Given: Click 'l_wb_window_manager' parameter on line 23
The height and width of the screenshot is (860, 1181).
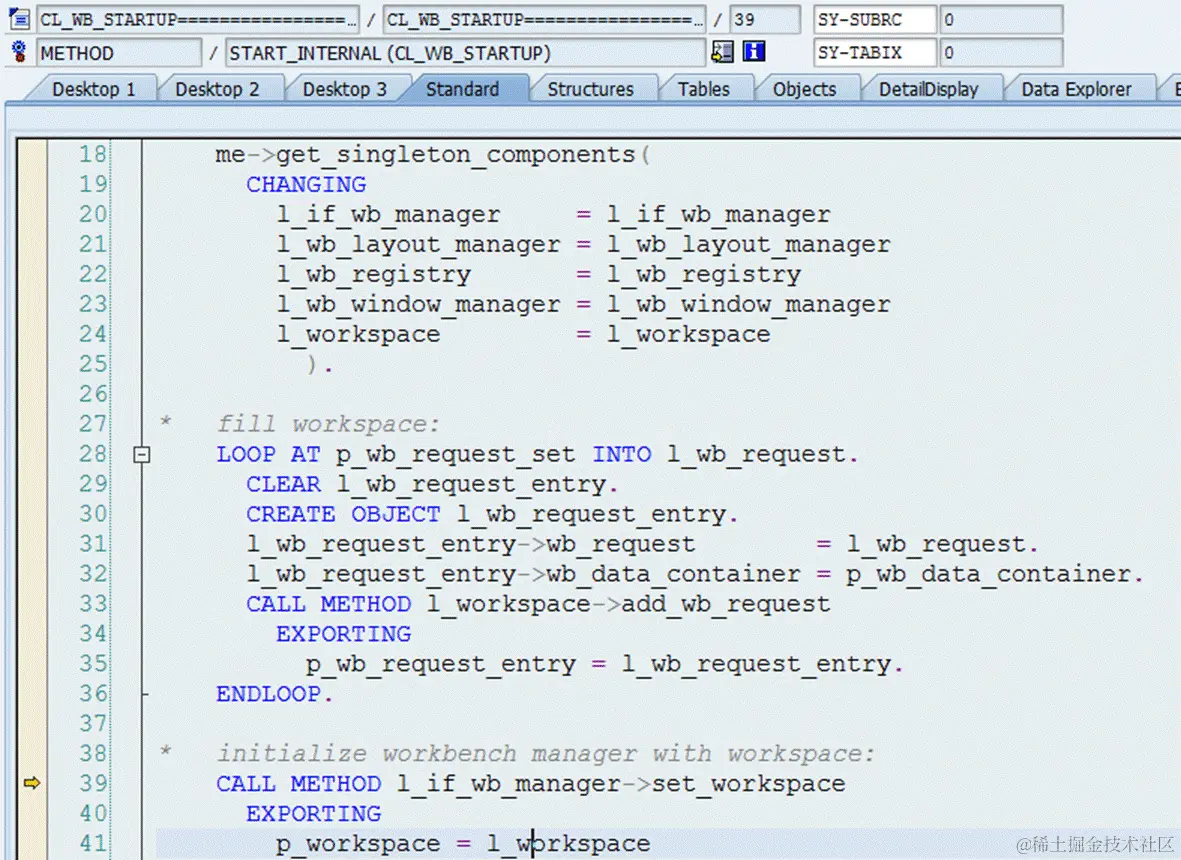Looking at the screenshot, I should click(418, 305).
